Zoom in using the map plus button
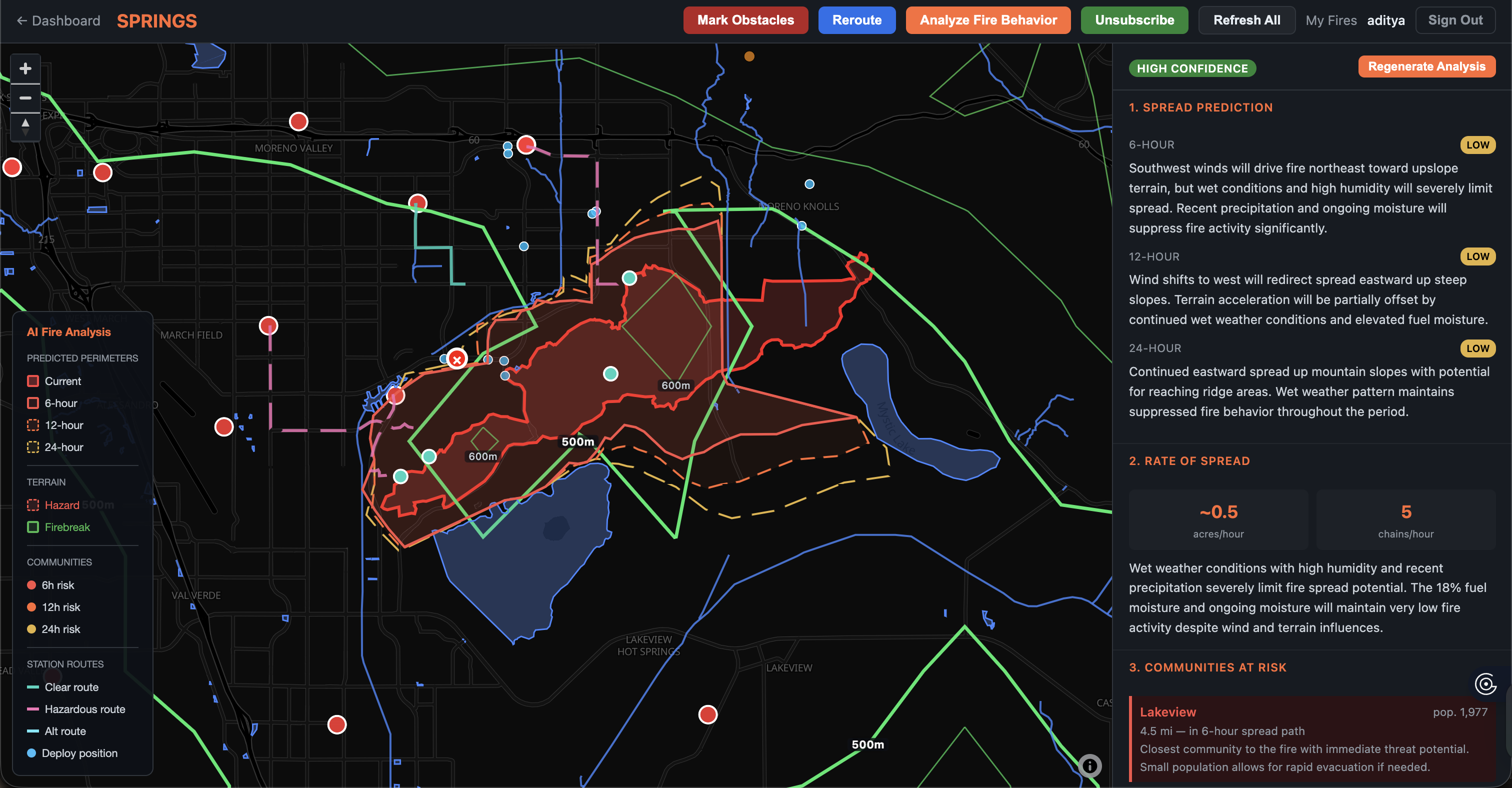This screenshot has height=788, width=1512. point(25,68)
